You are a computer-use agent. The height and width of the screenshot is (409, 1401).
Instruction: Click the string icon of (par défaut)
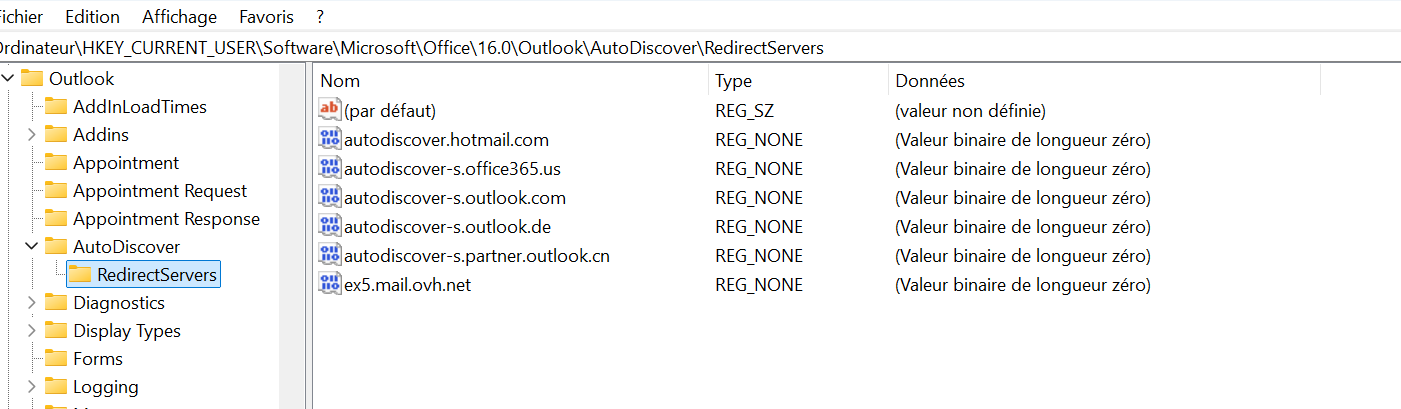tap(329, 110)
